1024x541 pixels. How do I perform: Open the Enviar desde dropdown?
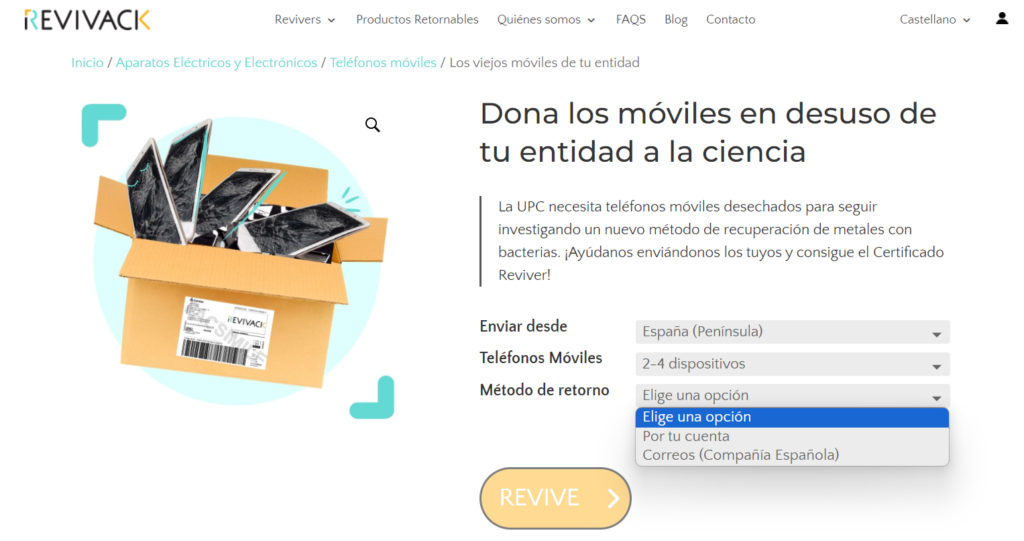pos(792,332)
